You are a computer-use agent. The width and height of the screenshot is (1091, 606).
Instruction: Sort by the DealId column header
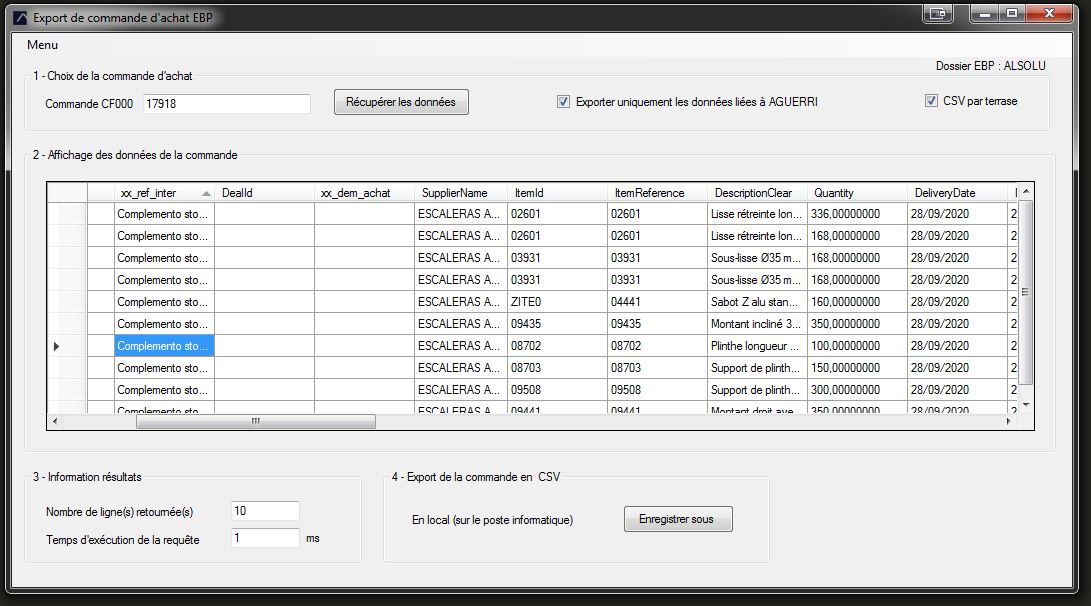[x=264, y=193]
